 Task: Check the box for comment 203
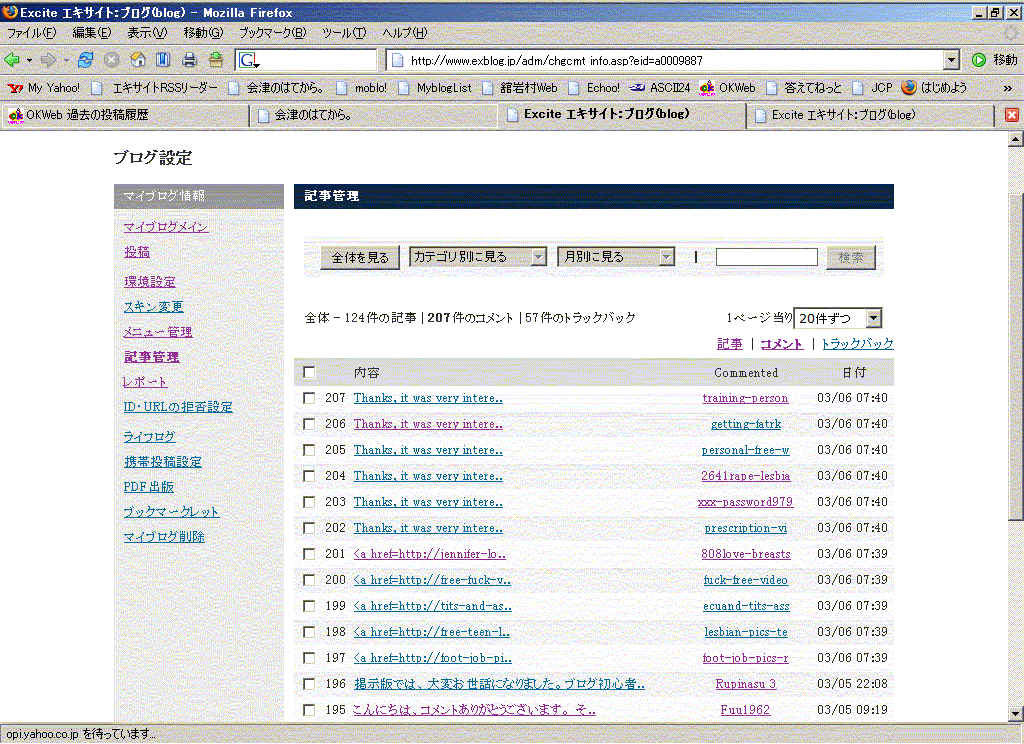pyautogui.click(x=310, y=502)
